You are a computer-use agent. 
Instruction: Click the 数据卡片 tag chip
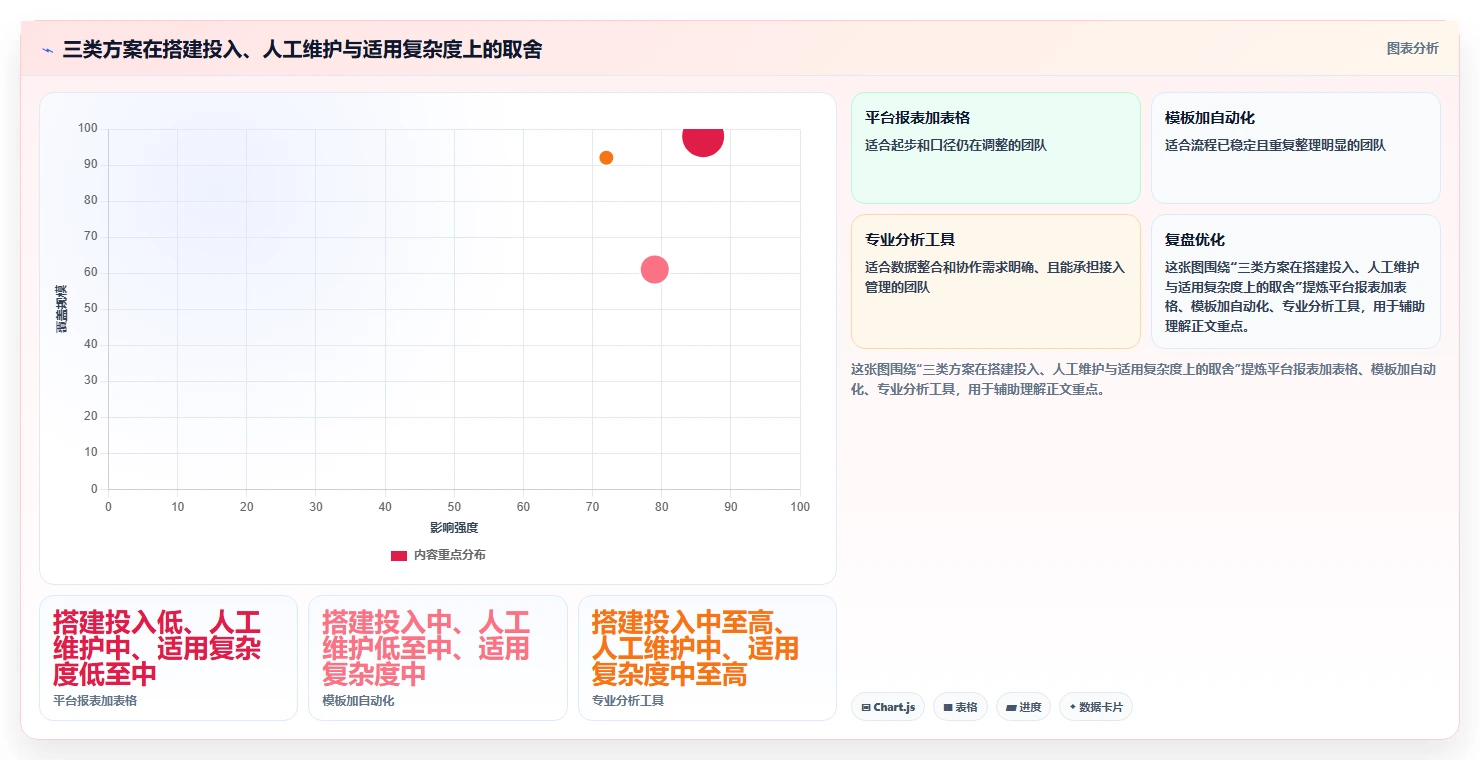click(1096, 707)
